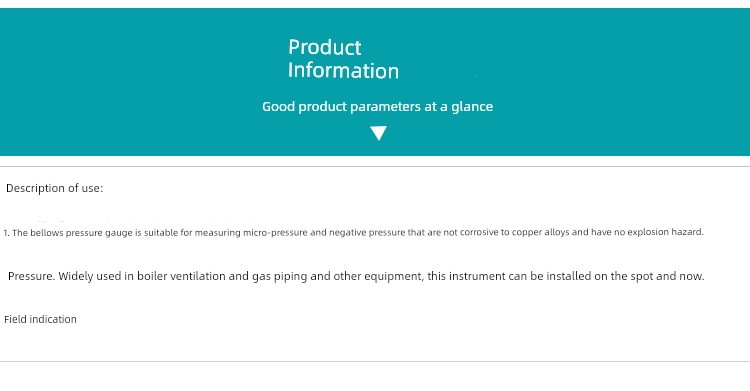This screenshot has width=750, height=391.
Task: Click the 'at a glance' words in the subtitle
Action: click(458, 106)
